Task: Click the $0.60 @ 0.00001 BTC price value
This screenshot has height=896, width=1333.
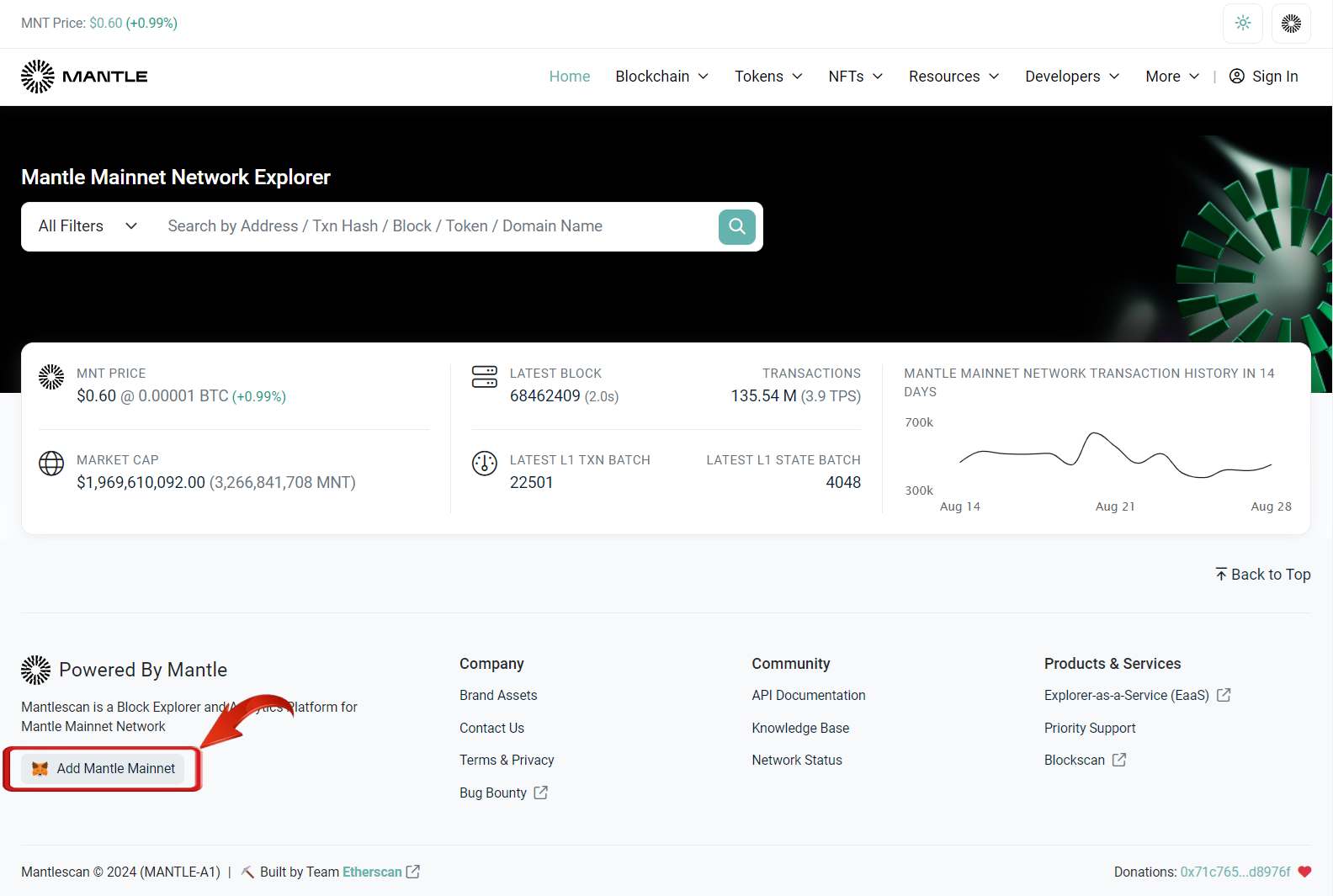Action: (x=152, y=395)
